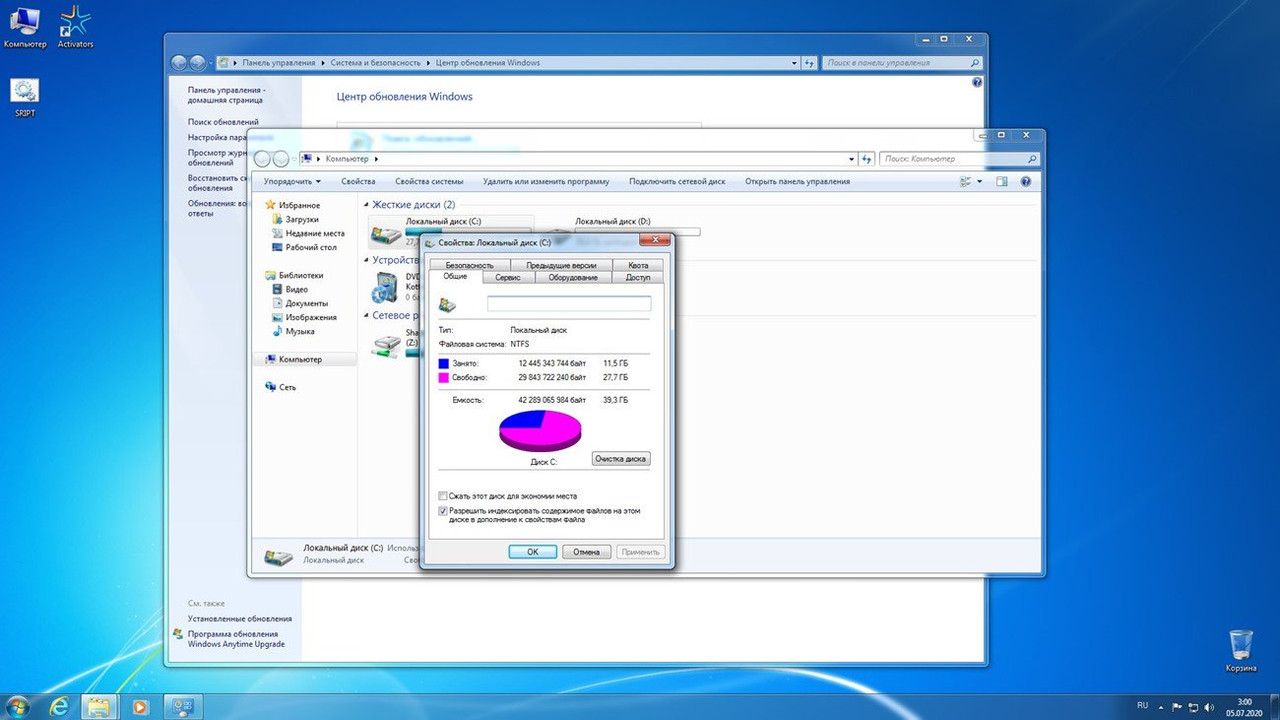Viewport: 1280px width, 720px height.
Task: Switch to the Оборудование tab
Action: [x=573, y=277]
